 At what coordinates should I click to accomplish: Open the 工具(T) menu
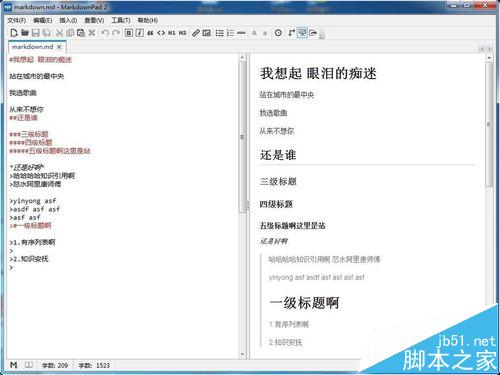point(121,20)
